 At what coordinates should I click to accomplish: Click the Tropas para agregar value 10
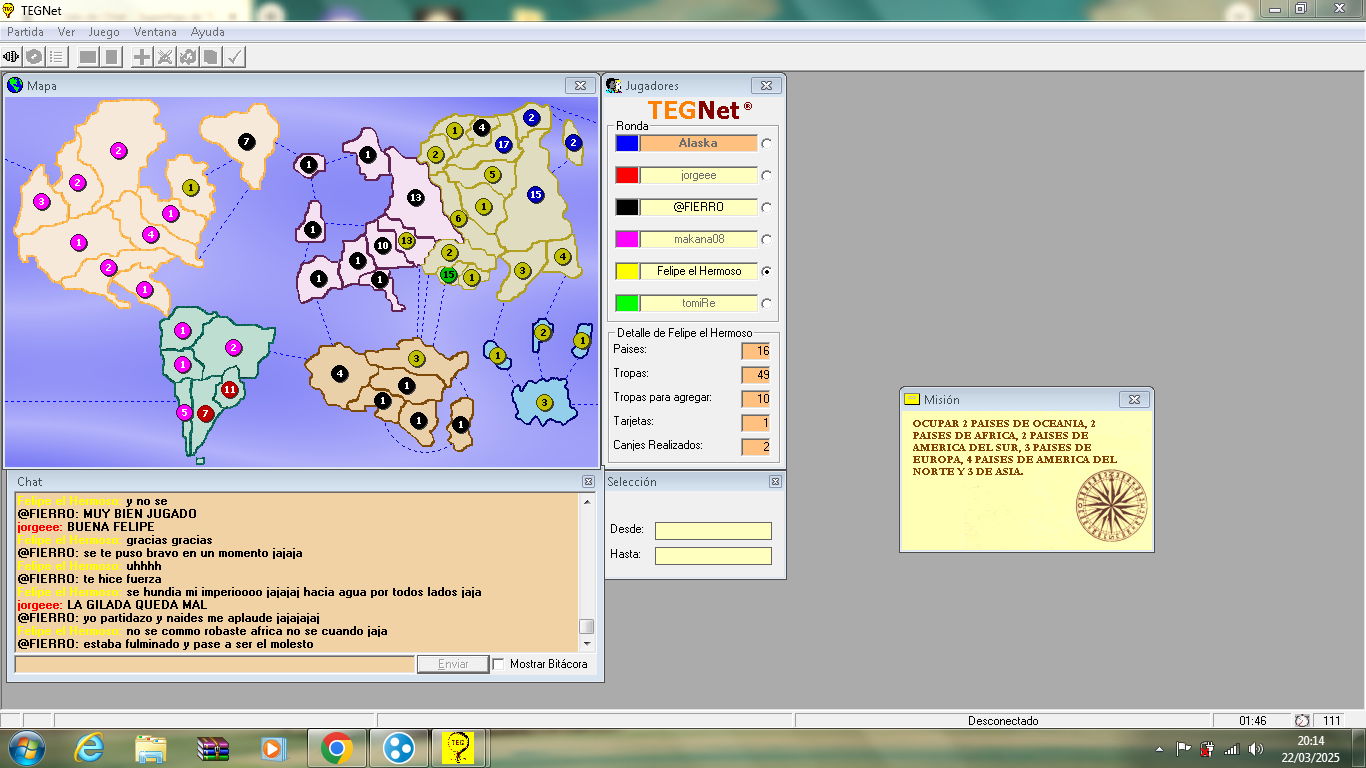[x=755, y=399]
